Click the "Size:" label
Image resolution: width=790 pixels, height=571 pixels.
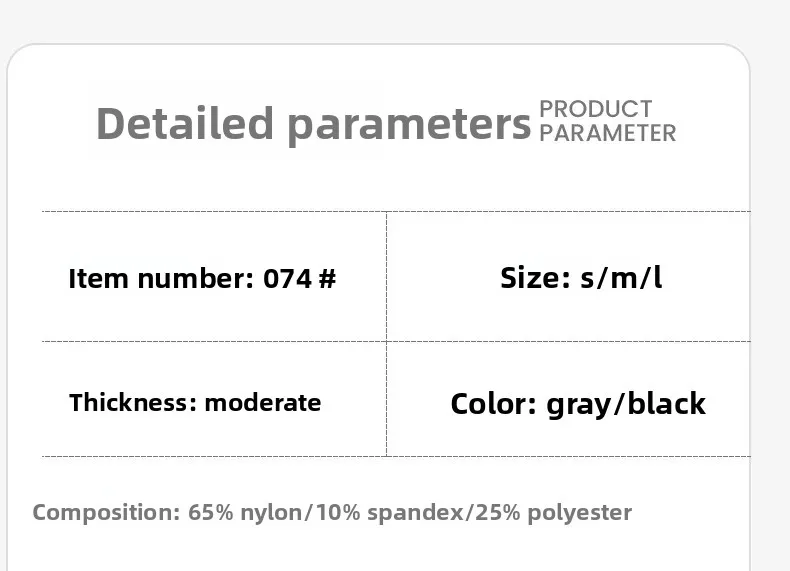pos(535,278)
